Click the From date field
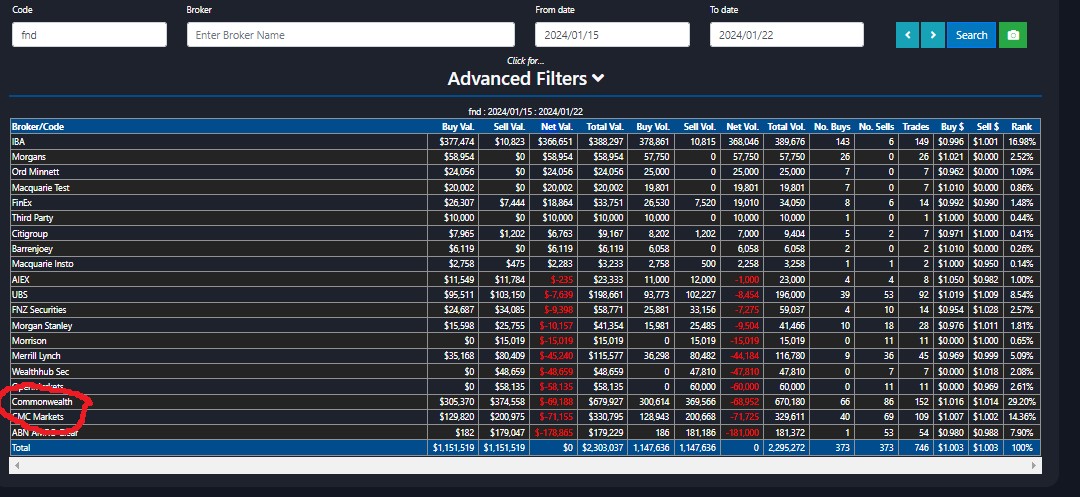 (x=612, y=34)
